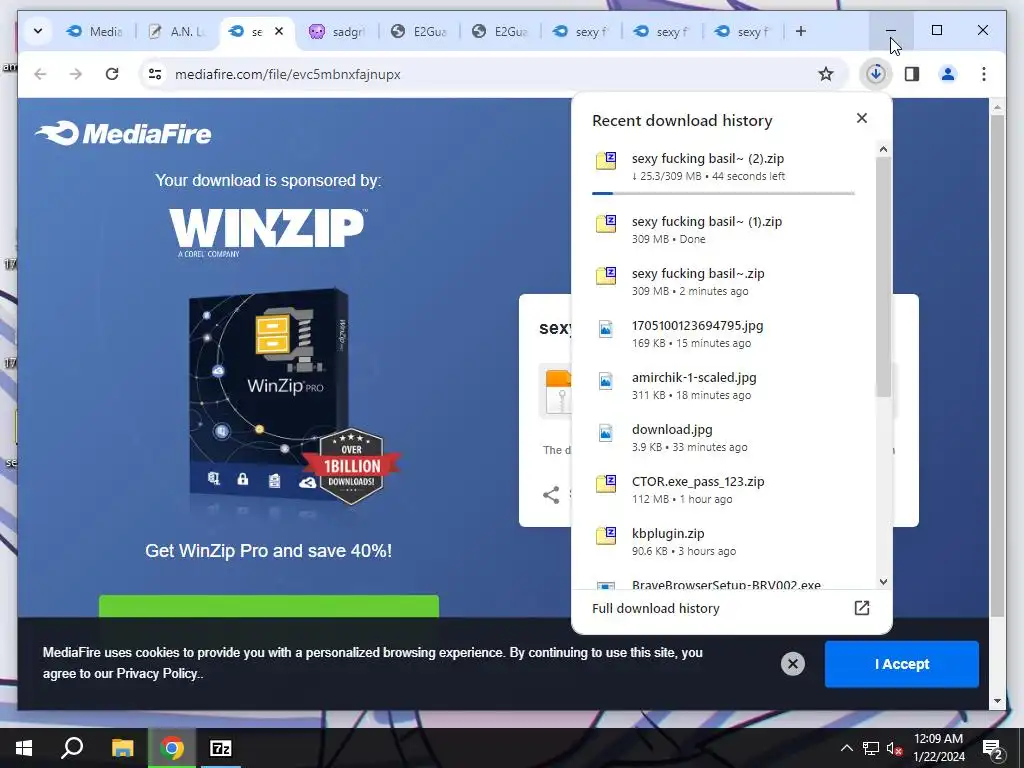Click the MediaFire logo
Viewport: 1024px width, 768px height.
pos(123,133)
